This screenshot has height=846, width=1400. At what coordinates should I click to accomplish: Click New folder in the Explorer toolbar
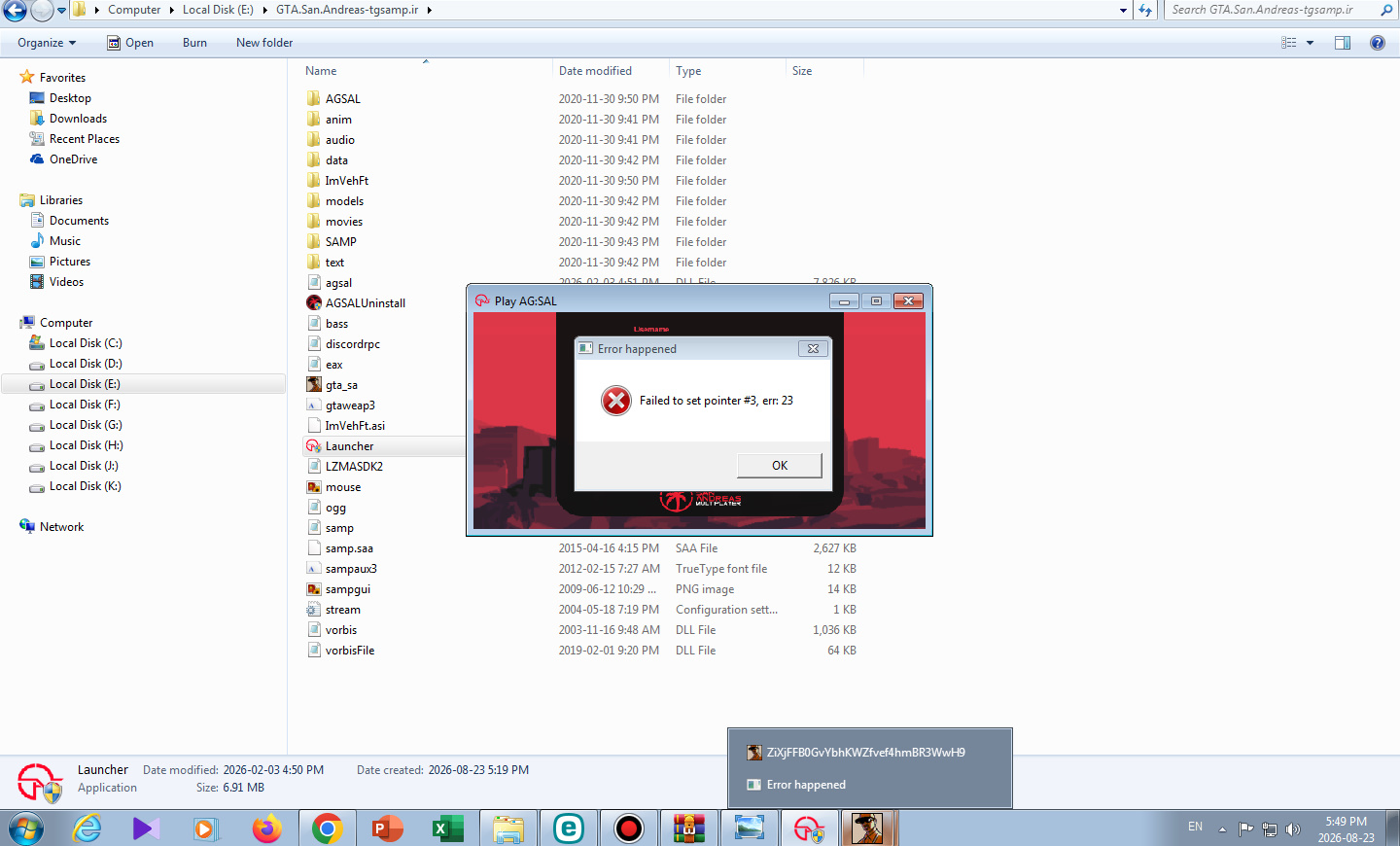(264, 43)
